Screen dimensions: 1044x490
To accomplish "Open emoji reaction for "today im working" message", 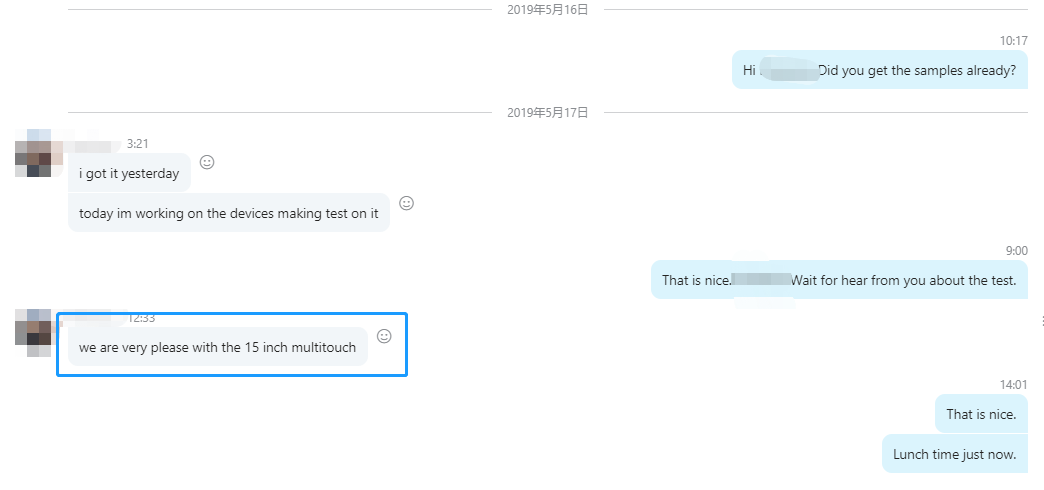I will (x=406, y=203).
